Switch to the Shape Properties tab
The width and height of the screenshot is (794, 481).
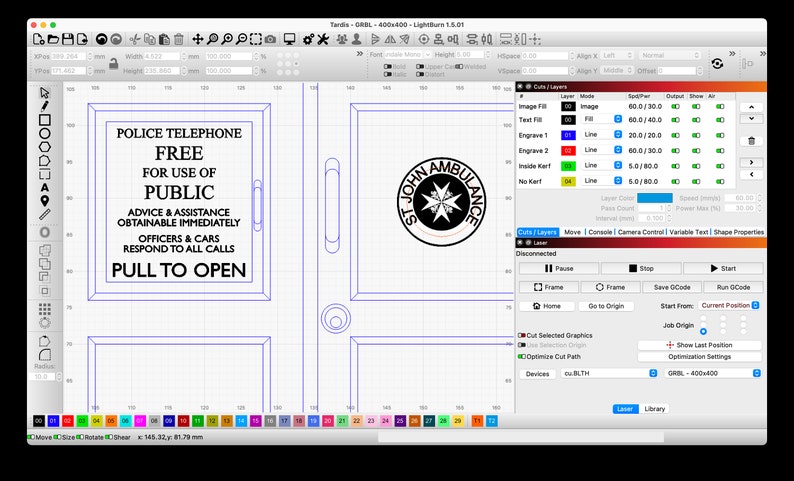pyautogui.click(x=738, y=232)
